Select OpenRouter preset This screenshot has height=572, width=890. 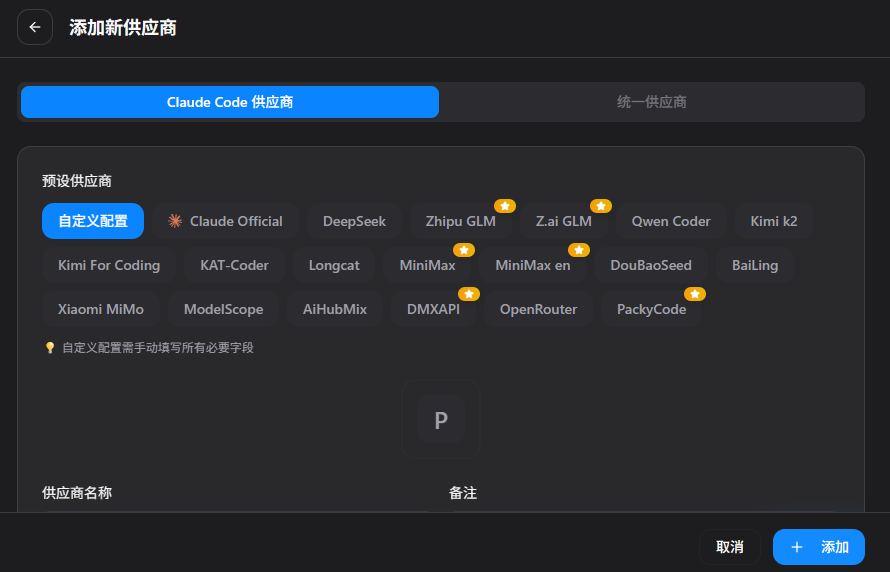[x=538, y=309]
